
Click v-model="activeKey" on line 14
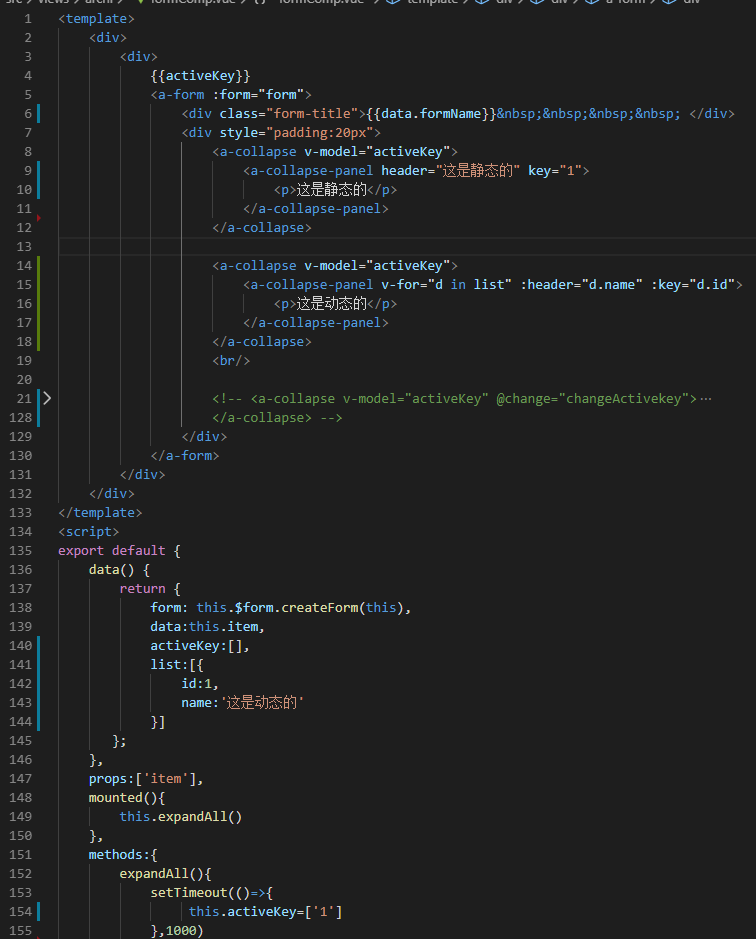pos(377,266)
